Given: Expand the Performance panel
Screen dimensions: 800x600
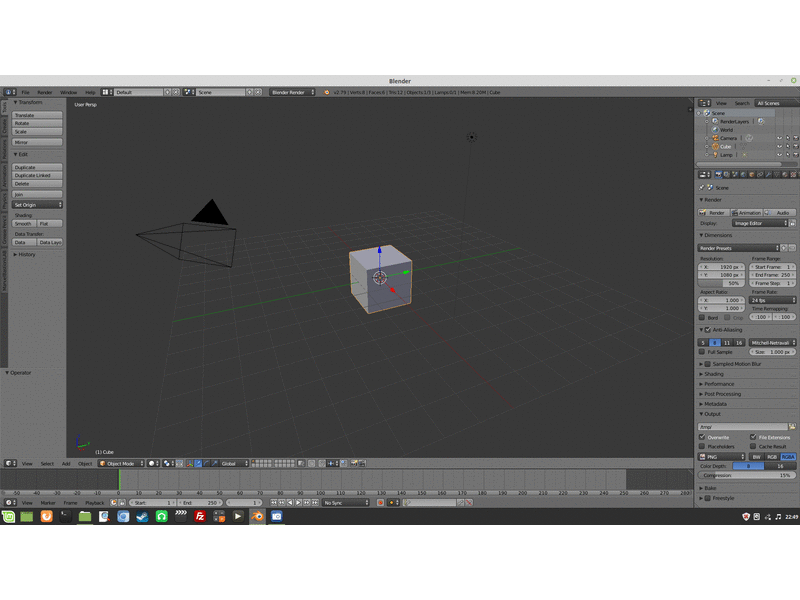Looking at the screenshot, I should [719, 384].
